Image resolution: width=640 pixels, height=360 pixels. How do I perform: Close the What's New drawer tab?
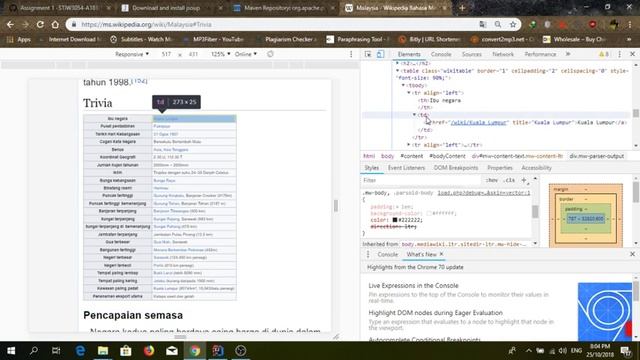[441, 254]
